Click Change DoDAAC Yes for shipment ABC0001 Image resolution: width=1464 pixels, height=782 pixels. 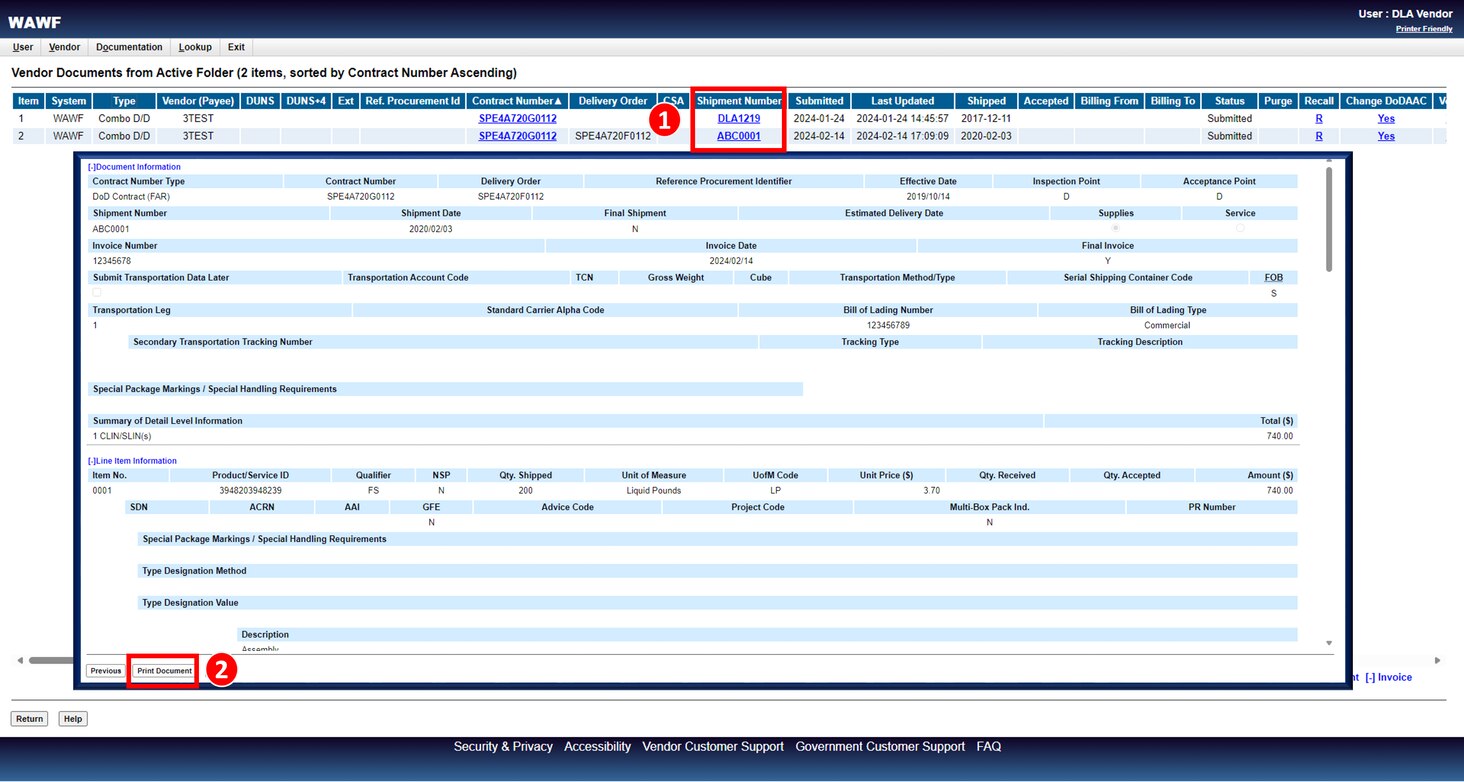(1386, 136)
